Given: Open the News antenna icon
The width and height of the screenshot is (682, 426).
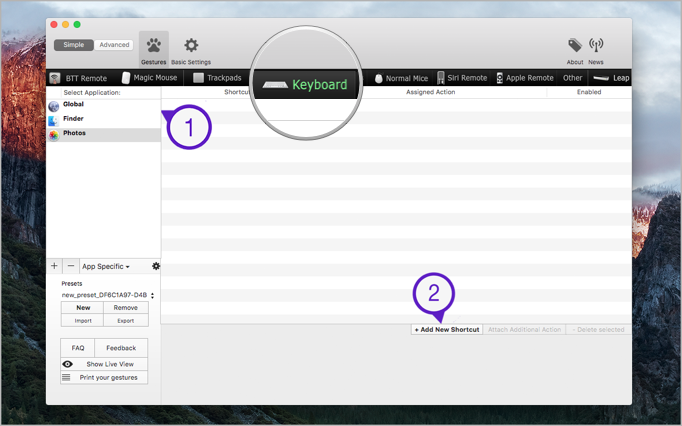Looking at the screenshot, I should click(x=596, y=45).
